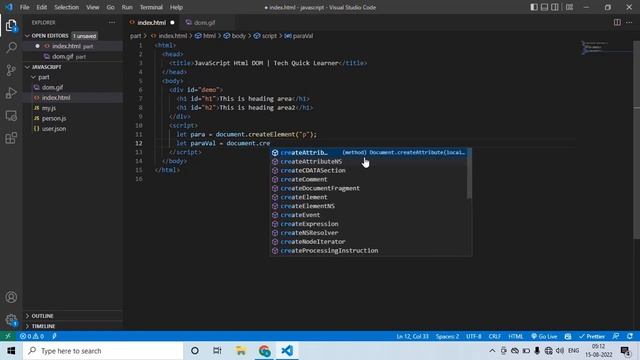Open the Help menu

click(176, 7)
